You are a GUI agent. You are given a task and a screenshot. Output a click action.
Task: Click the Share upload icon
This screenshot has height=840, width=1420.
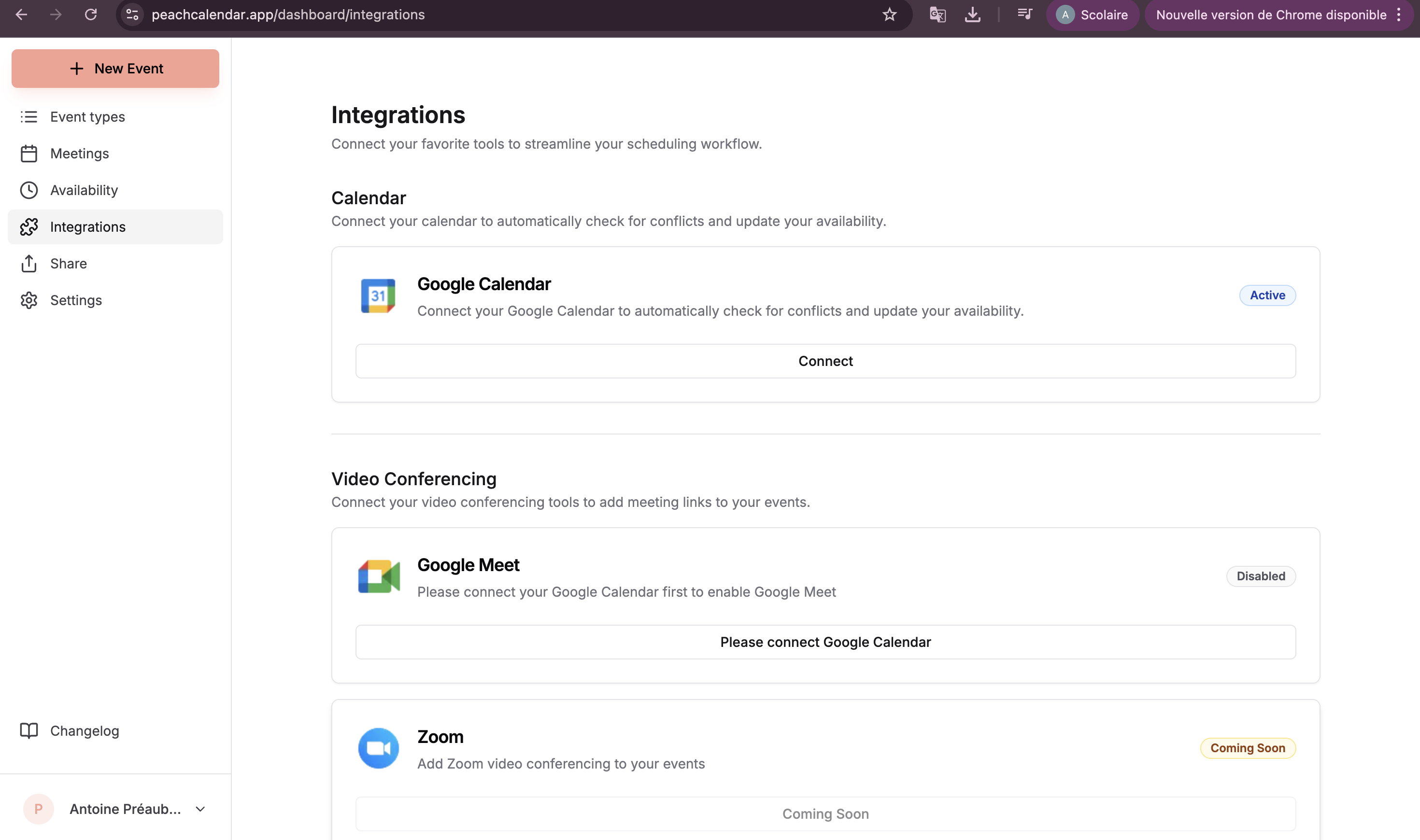coord(29,263)
